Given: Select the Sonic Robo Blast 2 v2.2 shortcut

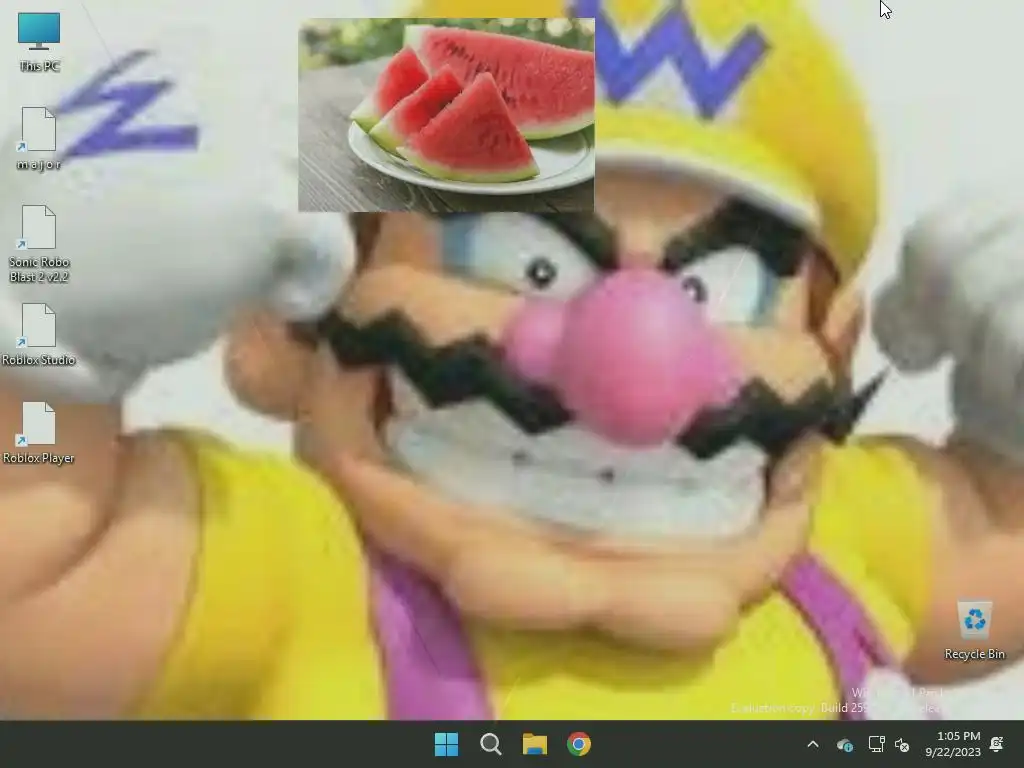Looking at the screenshot, I should point(39,244).
